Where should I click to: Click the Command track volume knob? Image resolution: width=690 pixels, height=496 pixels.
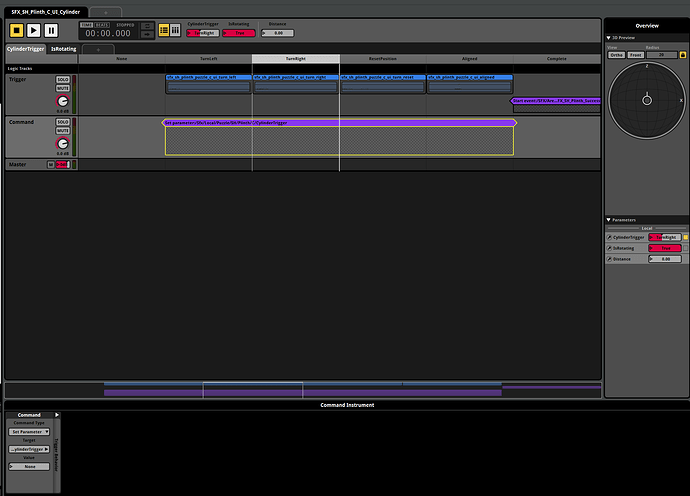click(x=62, y=143)
